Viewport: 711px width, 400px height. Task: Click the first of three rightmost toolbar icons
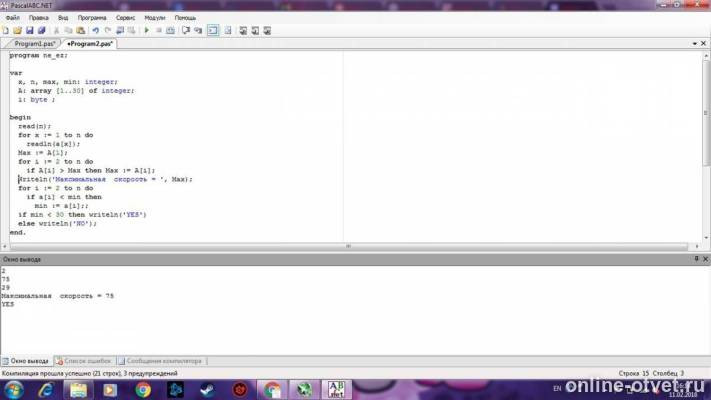click(243, 30)
